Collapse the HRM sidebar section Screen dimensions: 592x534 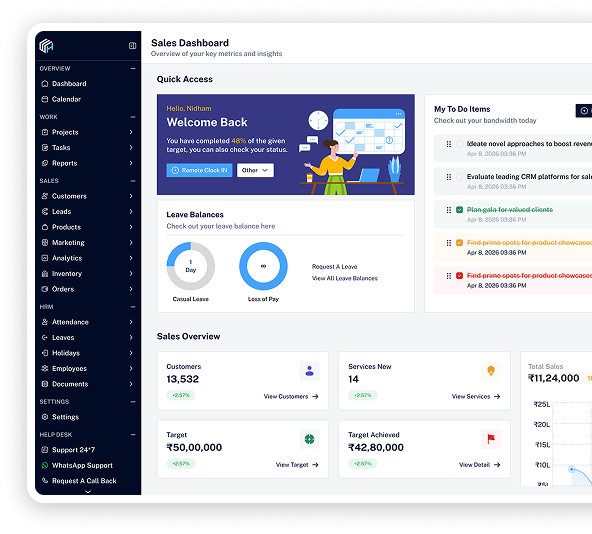click(x=133, y=307)
